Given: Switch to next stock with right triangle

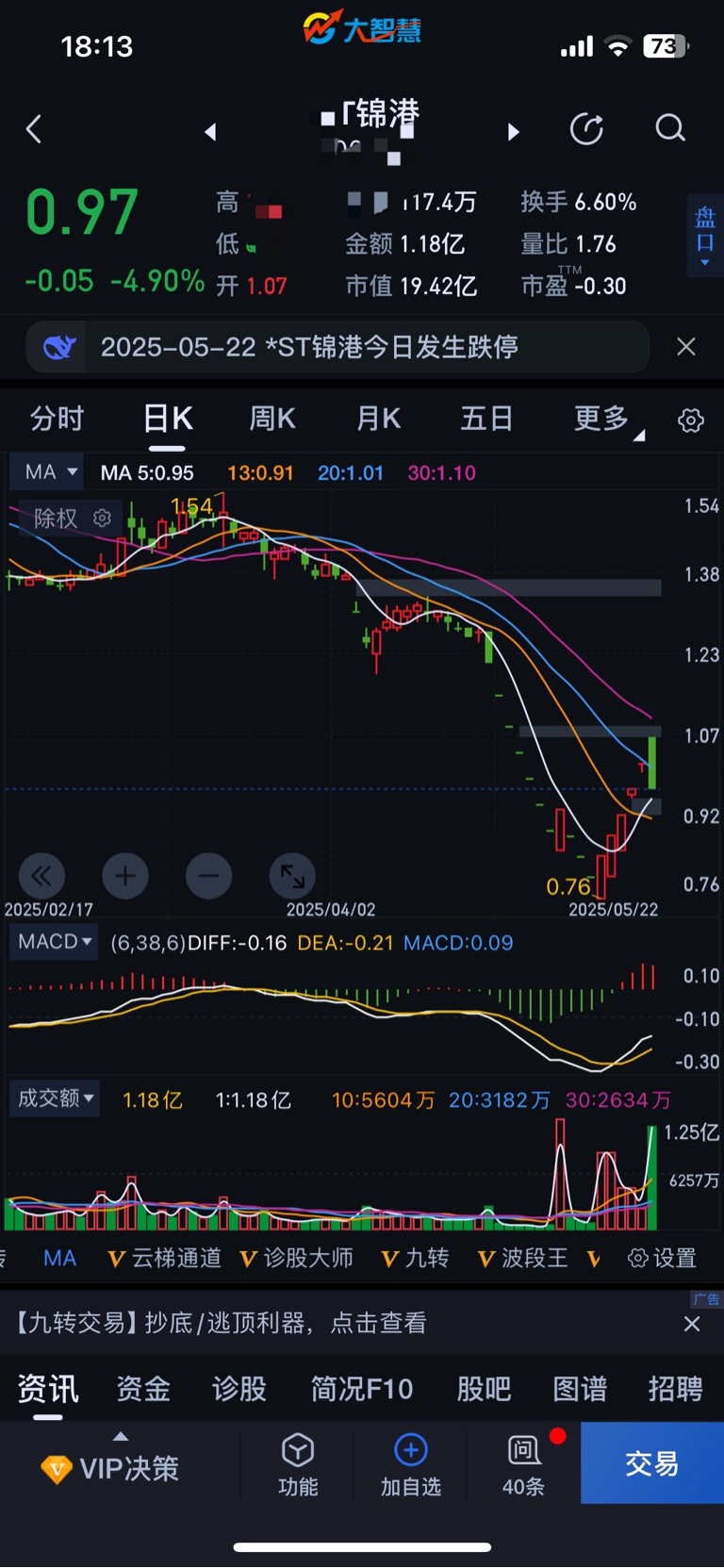Looking at the screenshot, I should pos(514,132).
